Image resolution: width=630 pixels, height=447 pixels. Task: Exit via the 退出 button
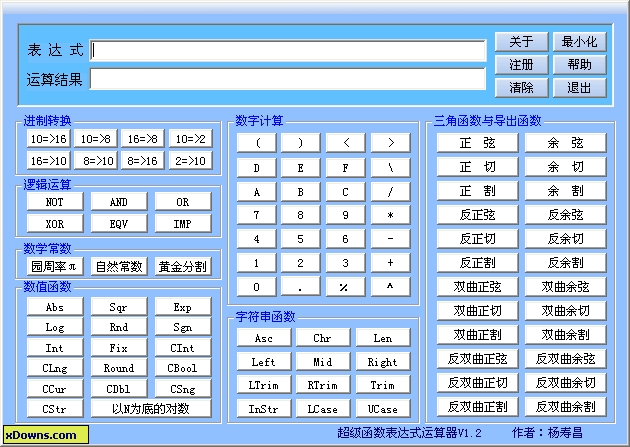tap(579, 88)
